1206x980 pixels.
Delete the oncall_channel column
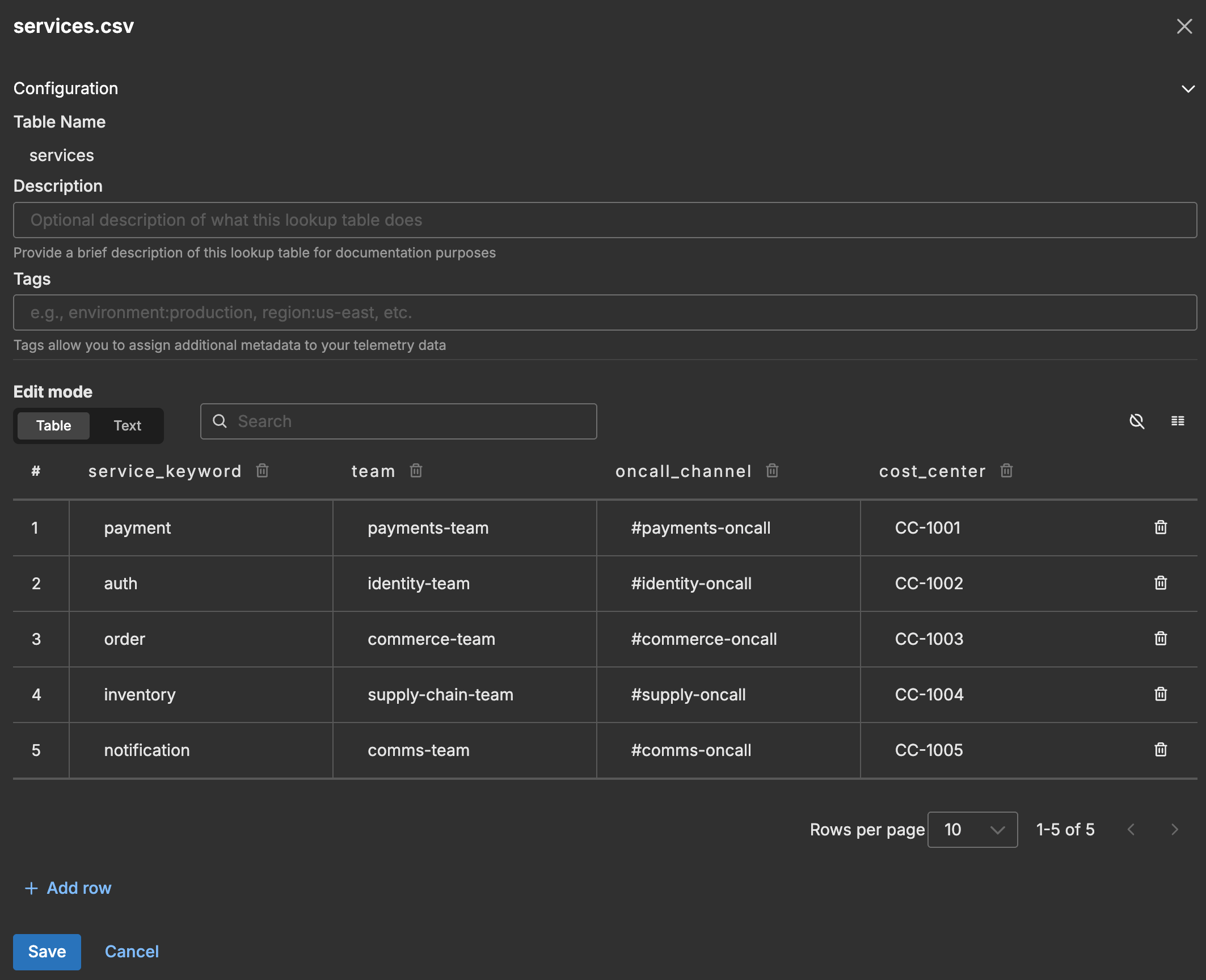(x=773, y=471)
